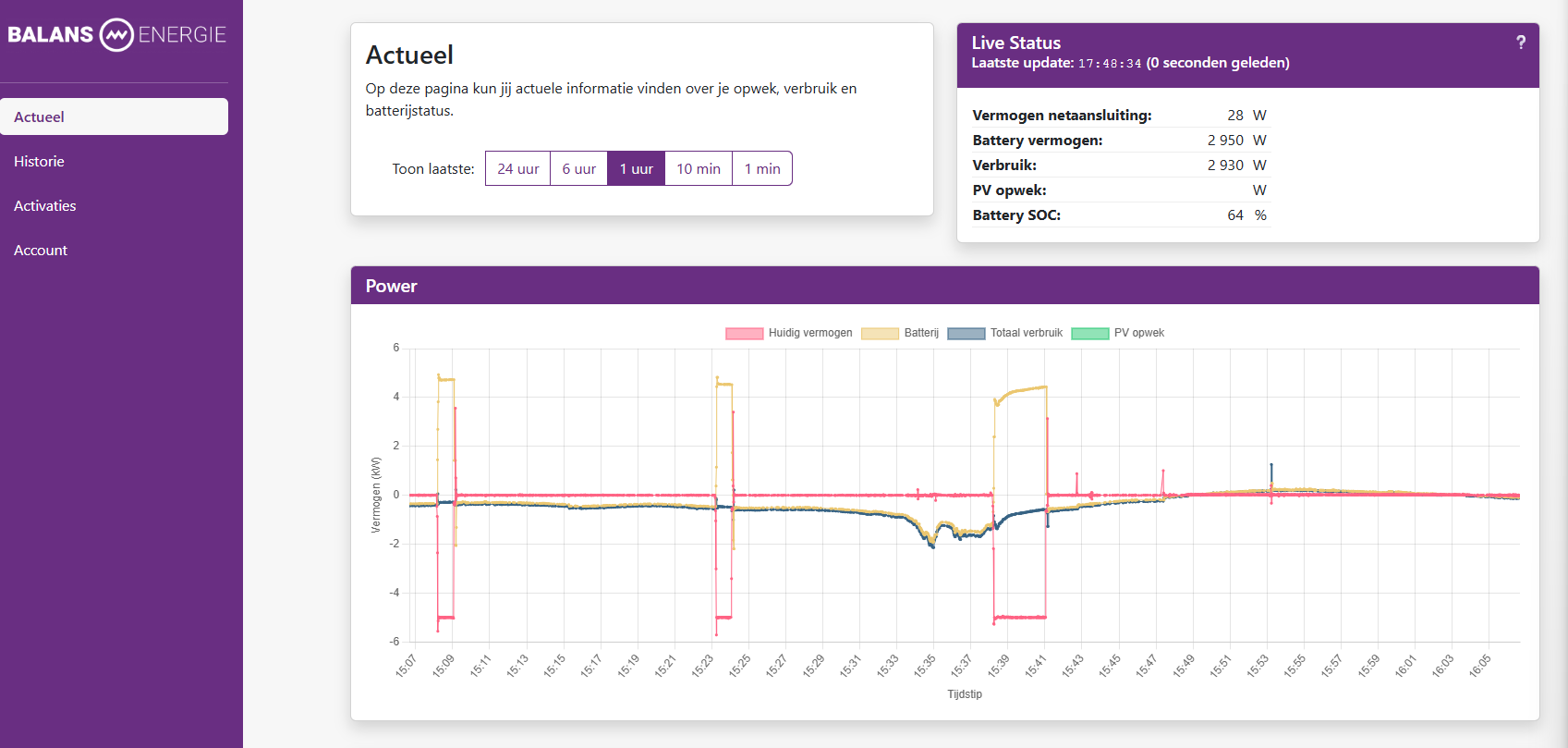
Task: Hide the PV opwek green series
Action: [1089, 333]
